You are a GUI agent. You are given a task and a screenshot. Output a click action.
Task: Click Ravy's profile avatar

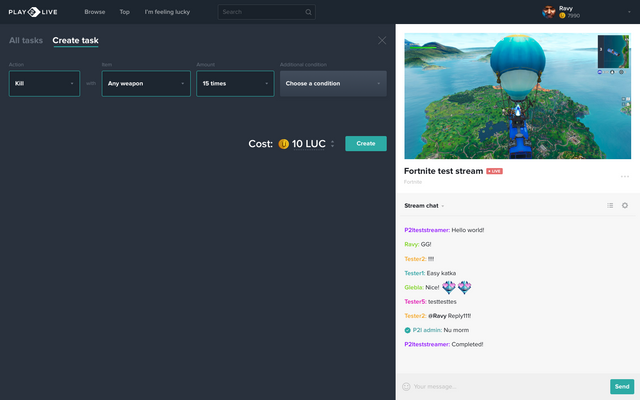tap(549, 12)
